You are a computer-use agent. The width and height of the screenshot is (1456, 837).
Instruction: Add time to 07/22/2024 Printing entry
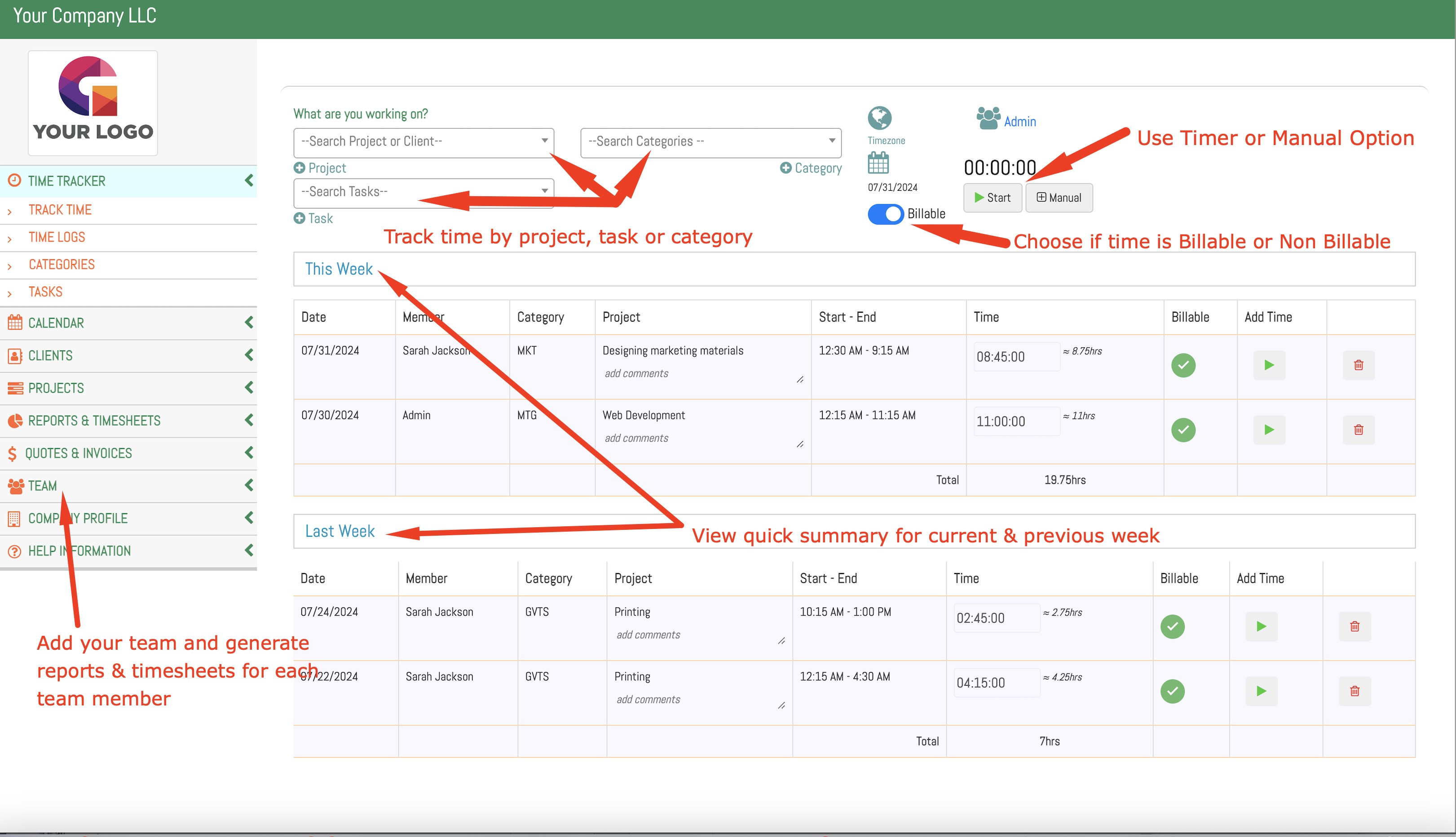1261,691
